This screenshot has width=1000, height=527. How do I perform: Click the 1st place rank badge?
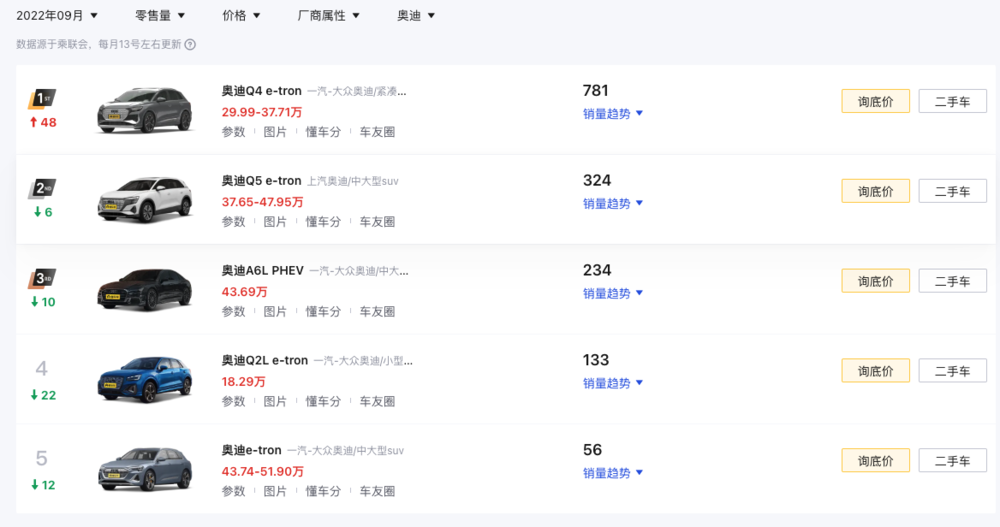(x=42, y=100)
